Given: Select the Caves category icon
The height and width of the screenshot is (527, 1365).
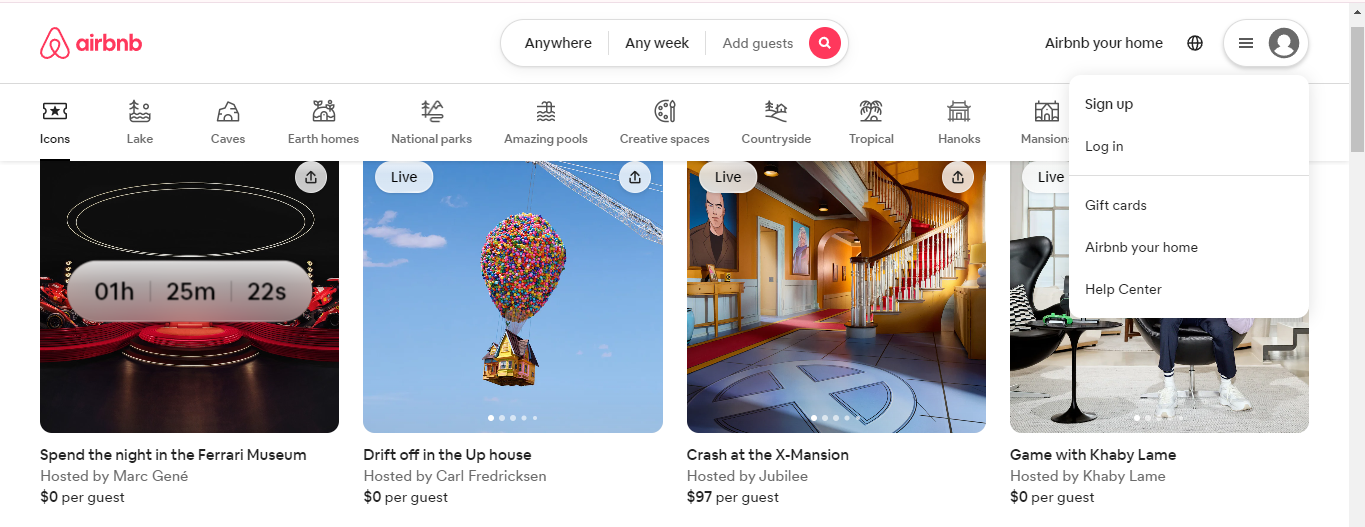Looking at the screenshot, I should (228, 111).
